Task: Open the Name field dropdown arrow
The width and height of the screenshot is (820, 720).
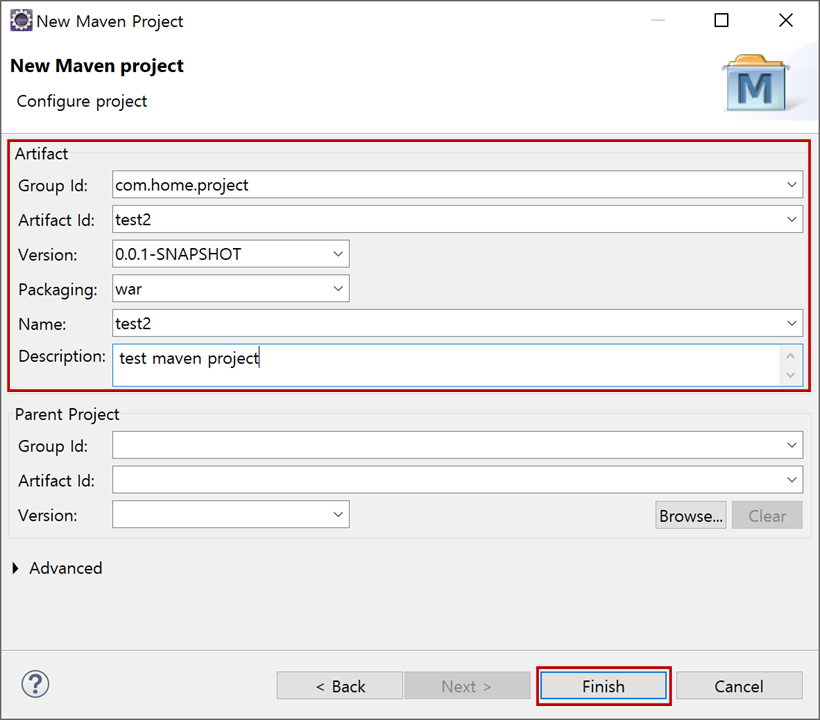Action: [x=792, y=323]
